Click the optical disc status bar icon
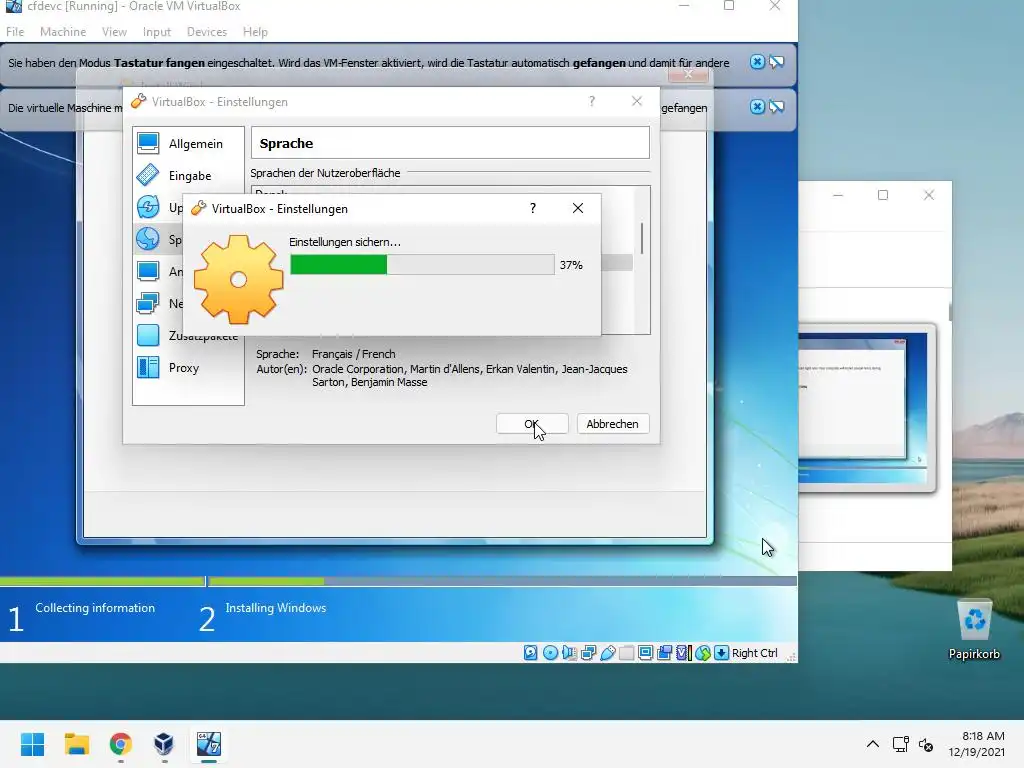 coord(550,652)
